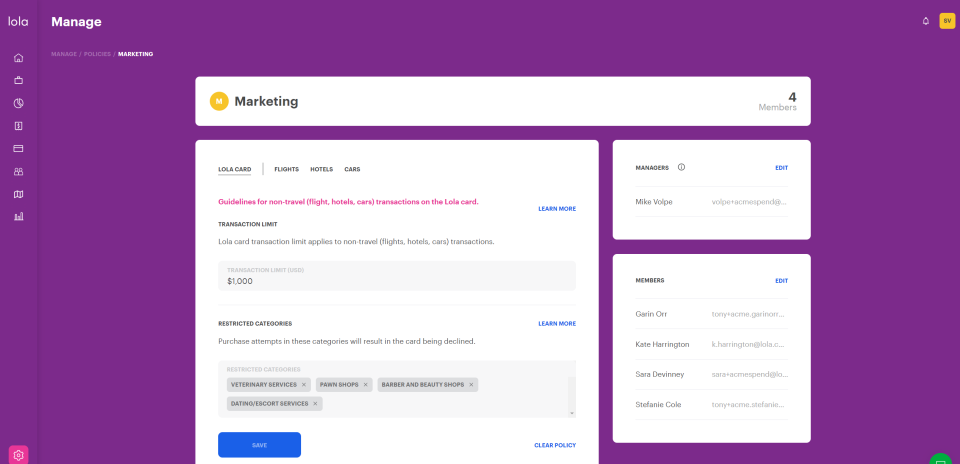The height and width of the screenshot is (464, 960).
Task: Remove the Veterinary Services category tag
Action: pos(304,385)
